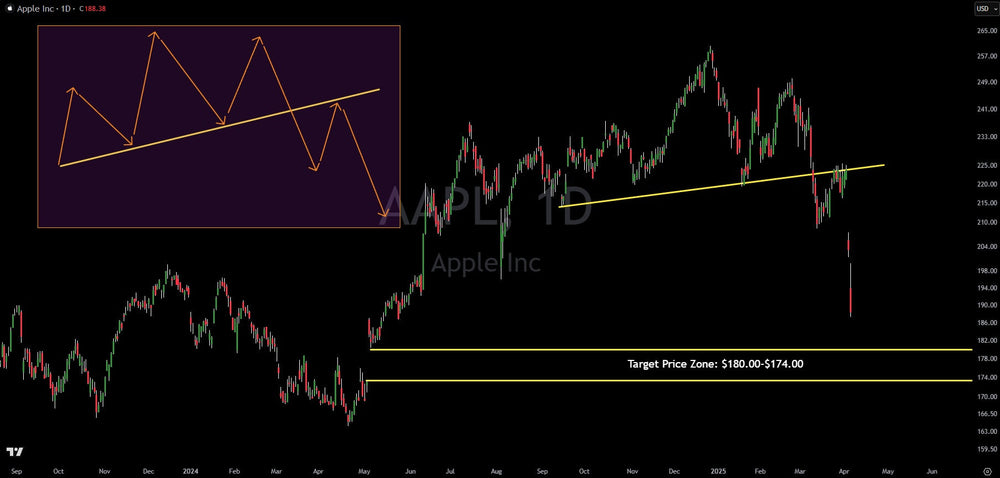The width and height of the screenshot is (1000, 478).
Task: Click the TradingView logo in the bottom-left corner
Action: point(13,451)
